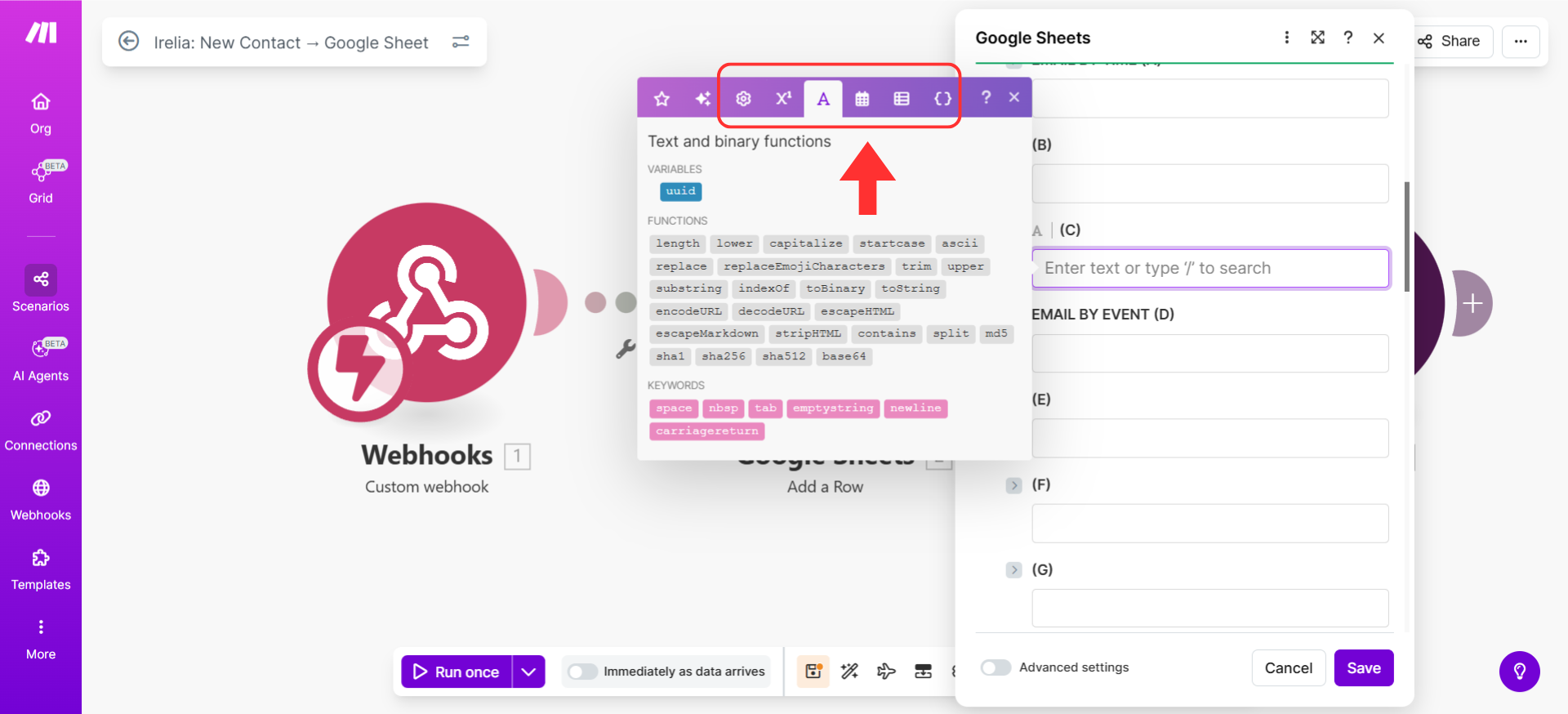Click the Make logo

pyautogui.click(x=41, y=33)
